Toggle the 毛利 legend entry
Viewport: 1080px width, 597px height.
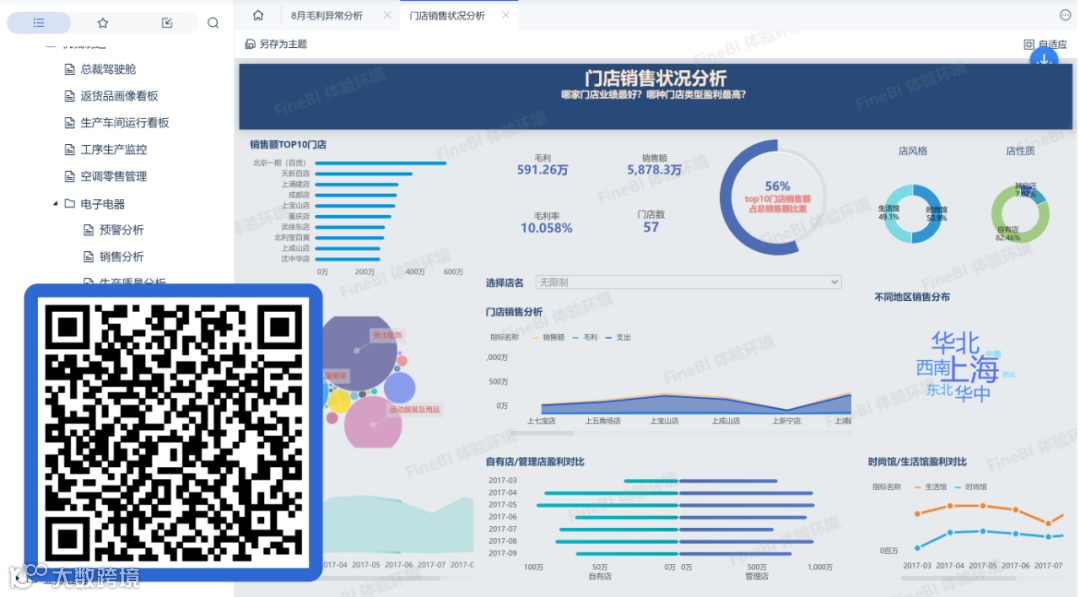click(x=585, y=337)
